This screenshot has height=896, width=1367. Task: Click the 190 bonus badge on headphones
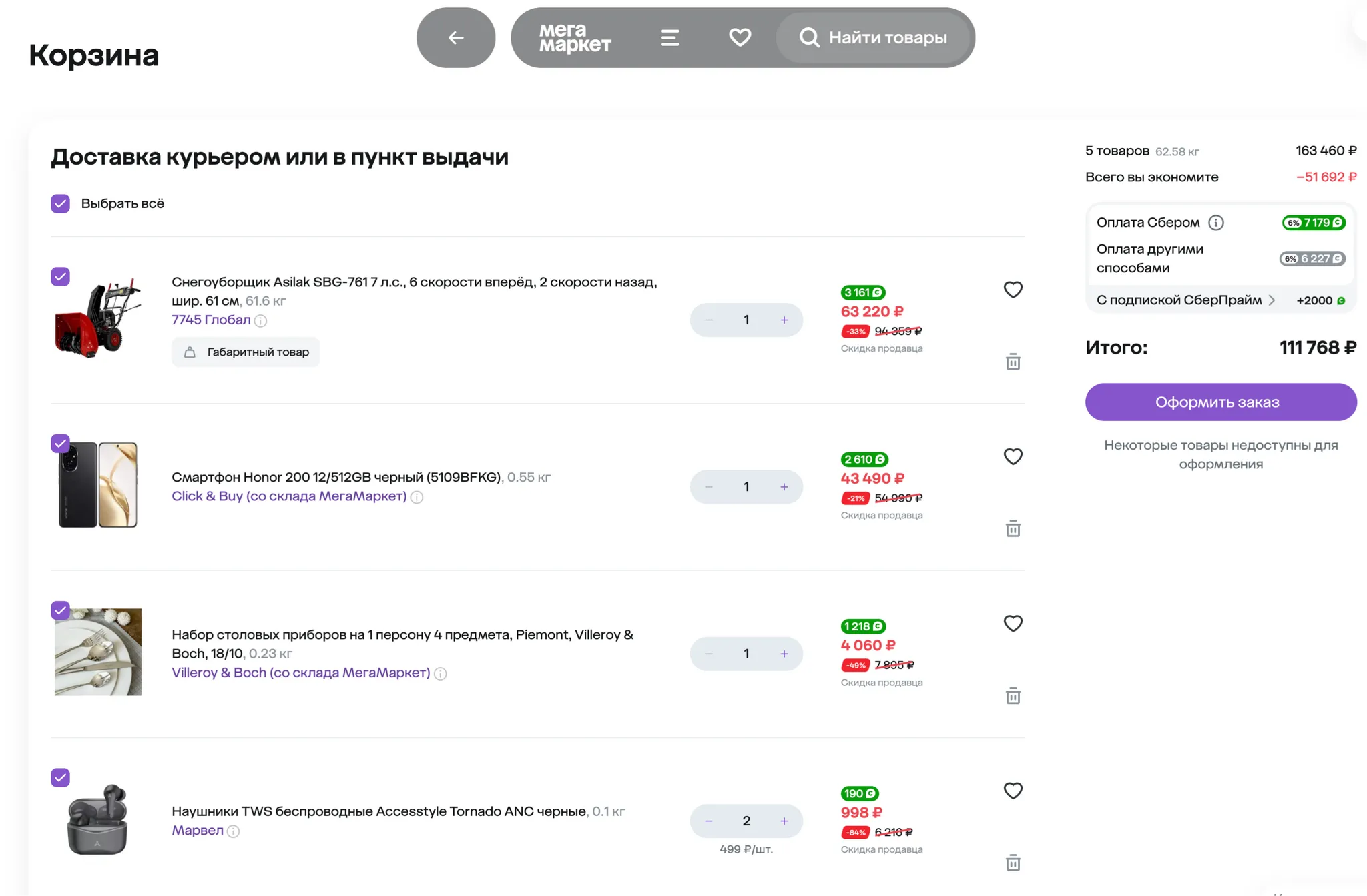860,793
